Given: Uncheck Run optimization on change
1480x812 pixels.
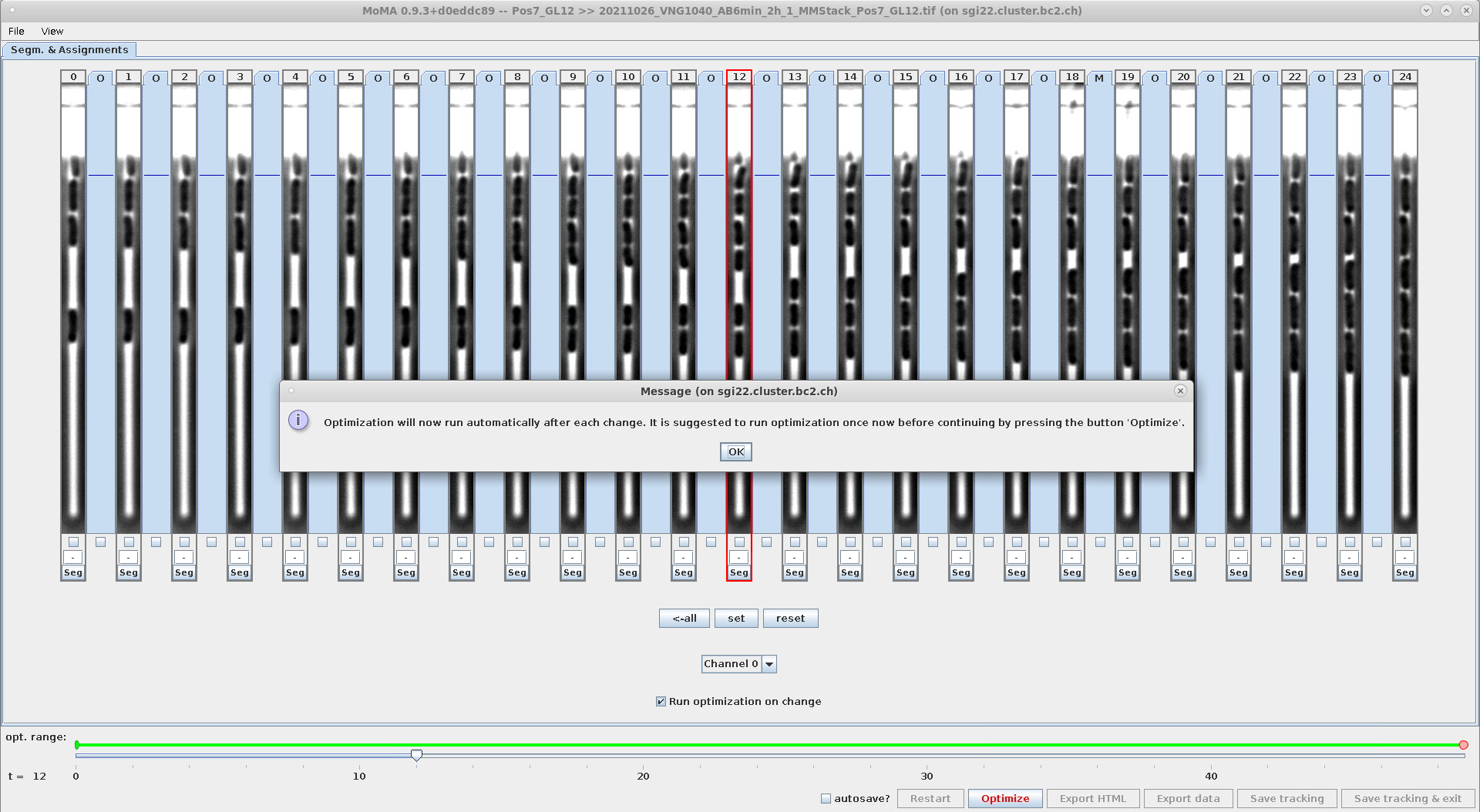Looking at the screenshot, I should tap(661, 701).
